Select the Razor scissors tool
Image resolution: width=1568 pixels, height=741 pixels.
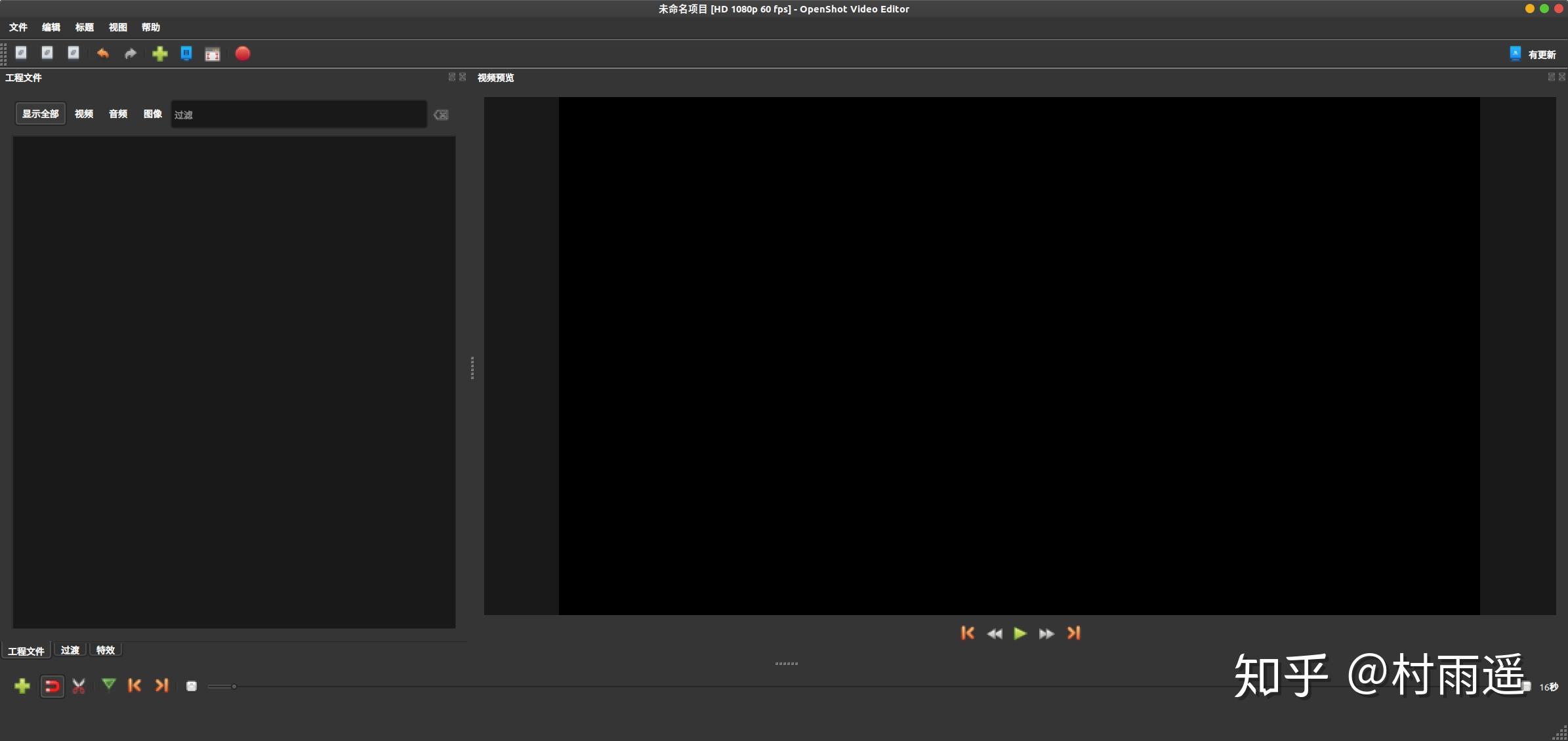pos(79,686)
